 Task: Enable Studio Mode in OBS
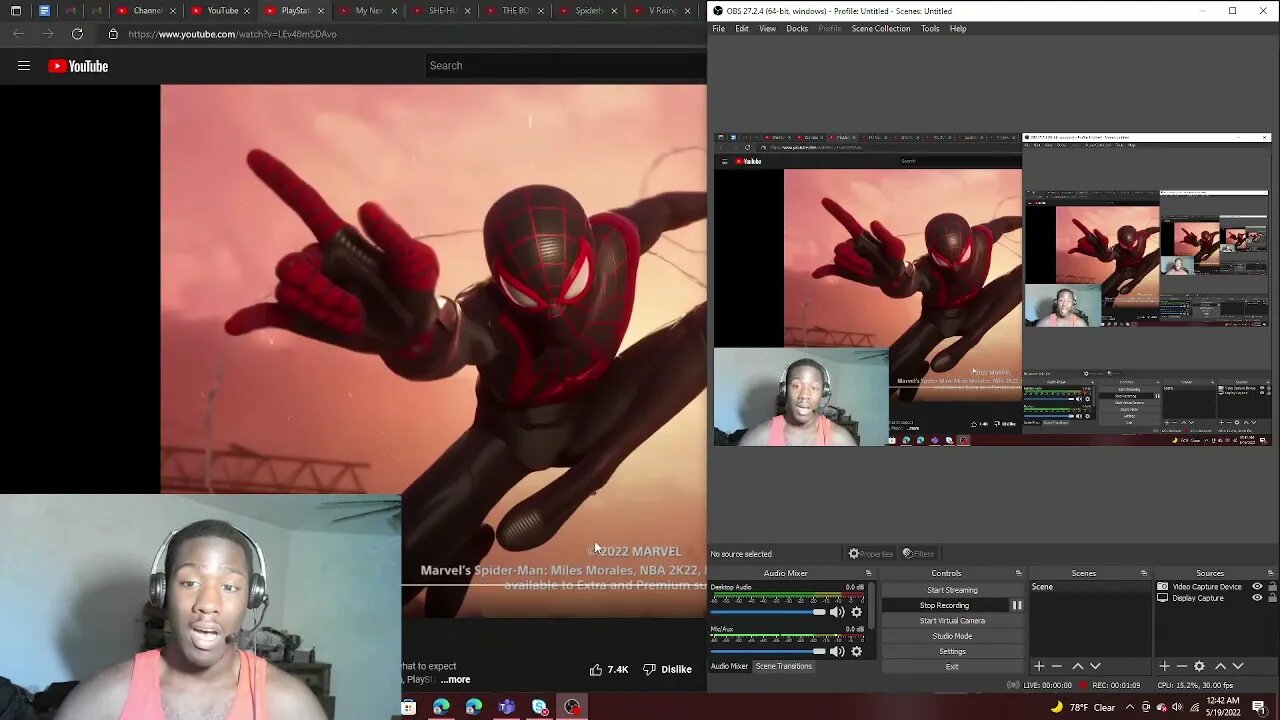[952, 636]
